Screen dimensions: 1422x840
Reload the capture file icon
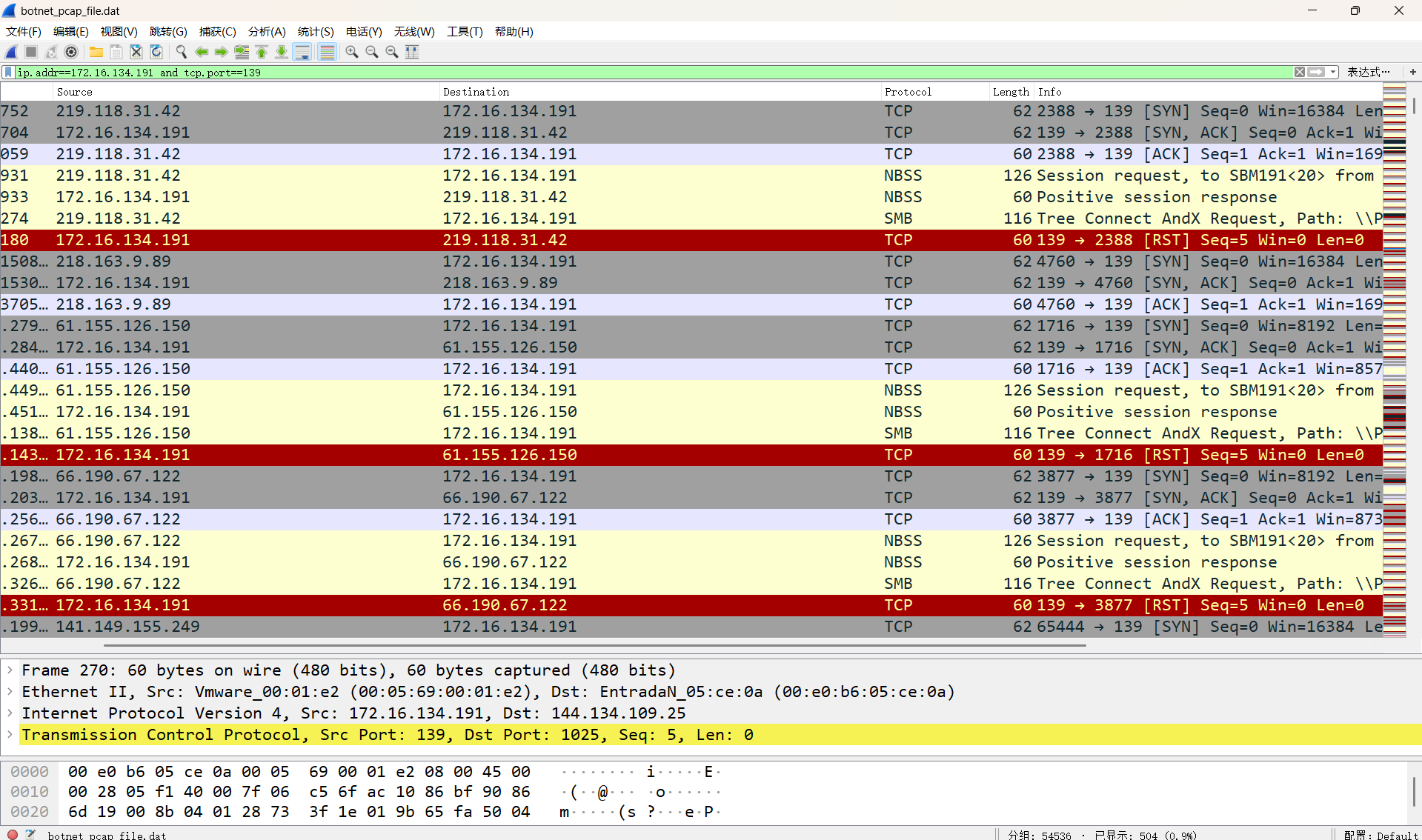156,52
